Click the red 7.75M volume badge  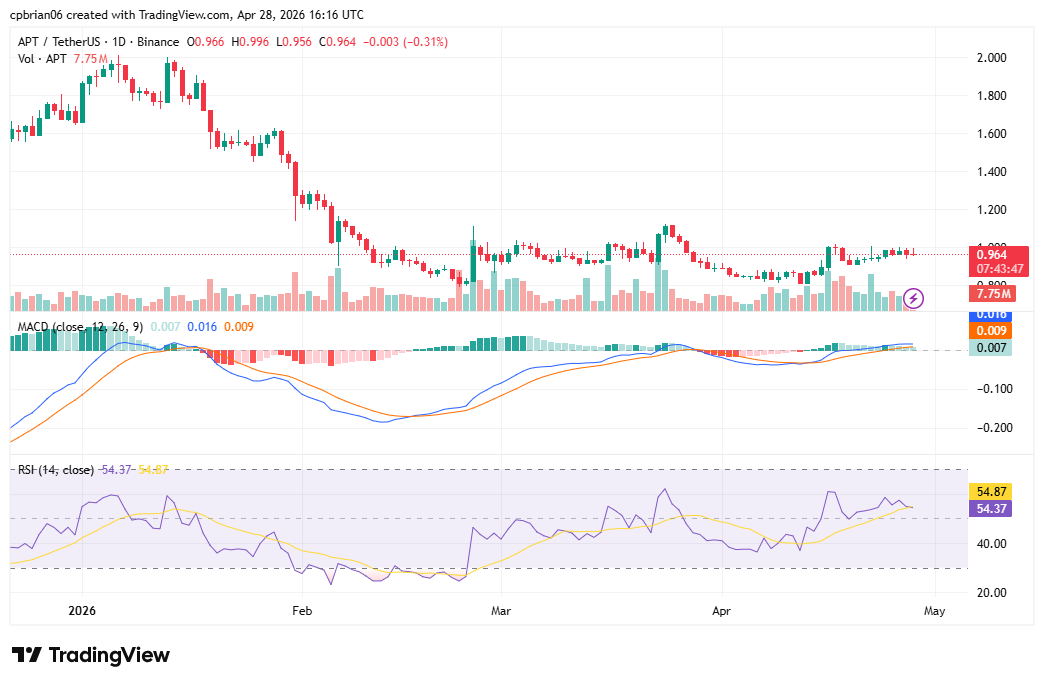point(991,293)
